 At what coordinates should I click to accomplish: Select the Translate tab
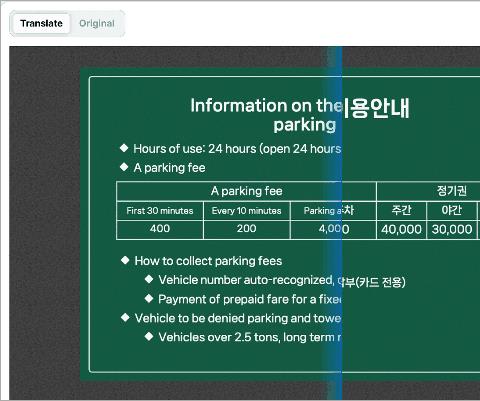pyautogui.click(x=41, y=23)
